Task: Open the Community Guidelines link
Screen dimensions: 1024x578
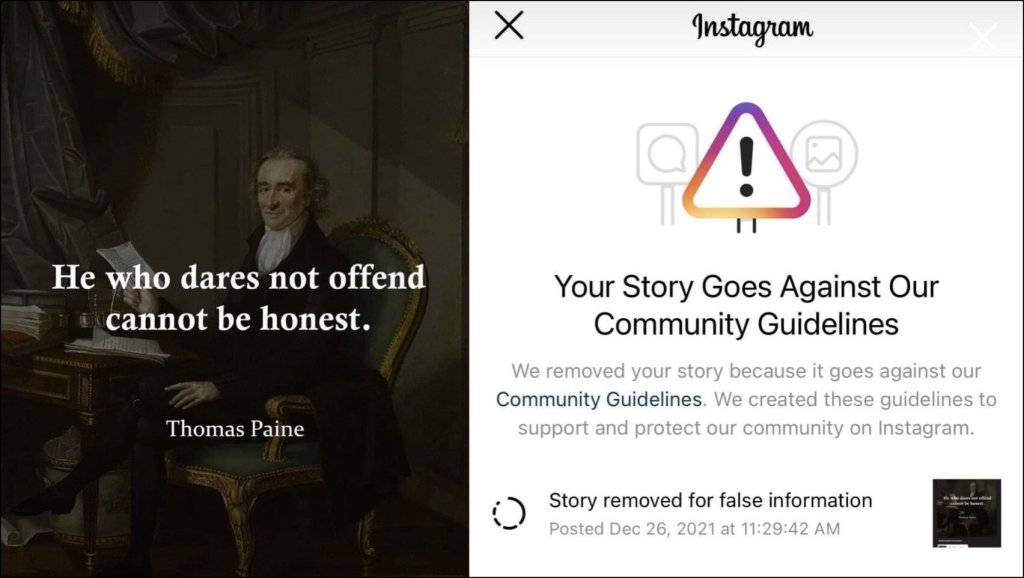Action: tap(599, 399)
